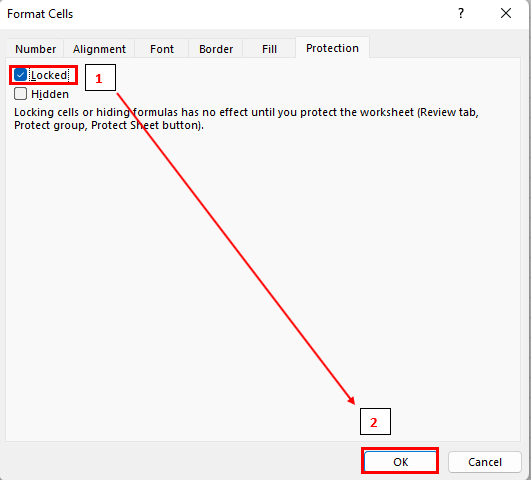Viewport: 531px width, 480px height.
Task: Enable the Hidden checkbox
Action: (x=20, y=94)
